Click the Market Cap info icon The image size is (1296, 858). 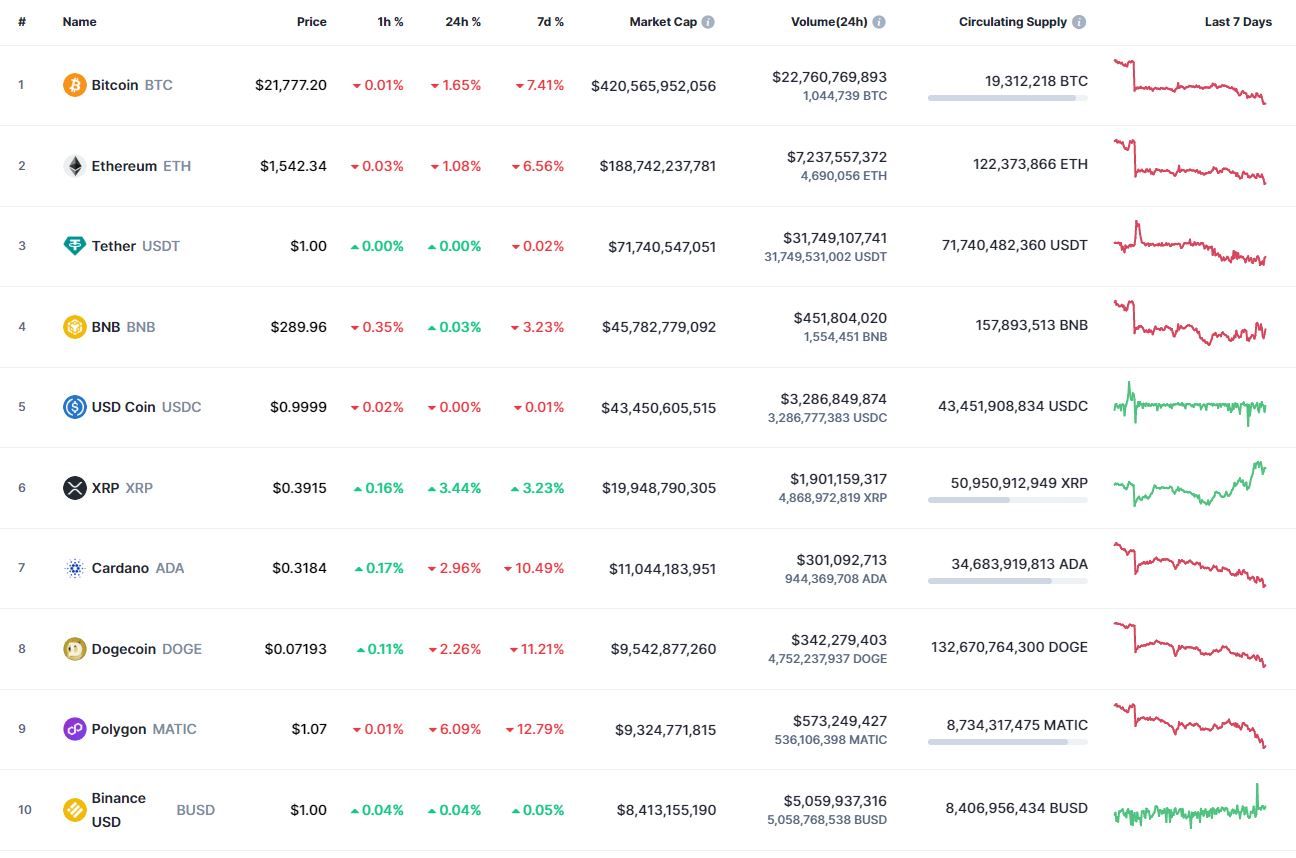[708, 22]
